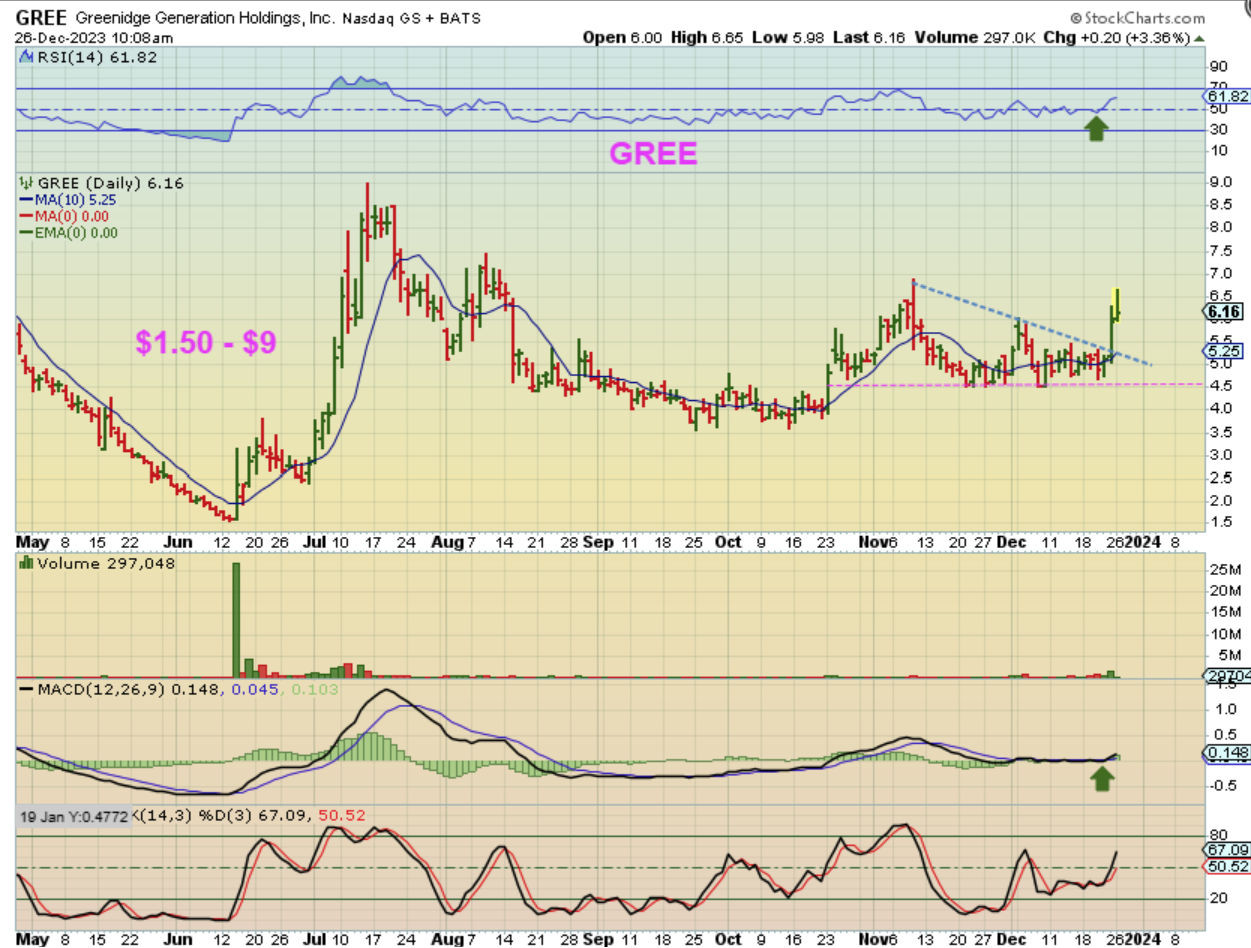Click the Volume legend bar icon

click(x=26, y=563)
